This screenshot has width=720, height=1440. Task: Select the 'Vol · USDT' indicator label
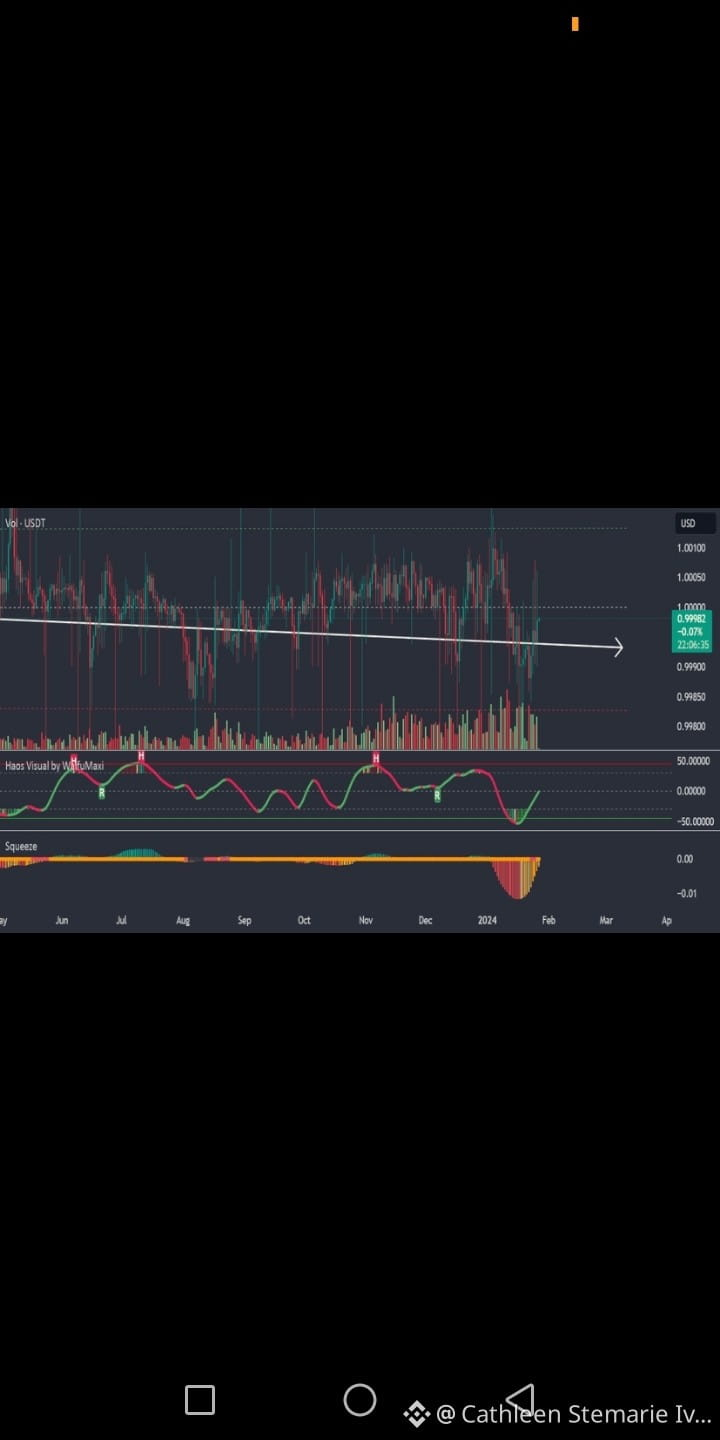click(25, 522)
